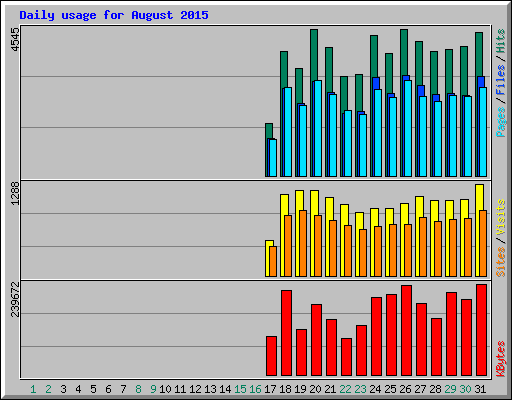Click day 23 on the x-axis
This screenshot has width=512, height=400.
(360, 389)
